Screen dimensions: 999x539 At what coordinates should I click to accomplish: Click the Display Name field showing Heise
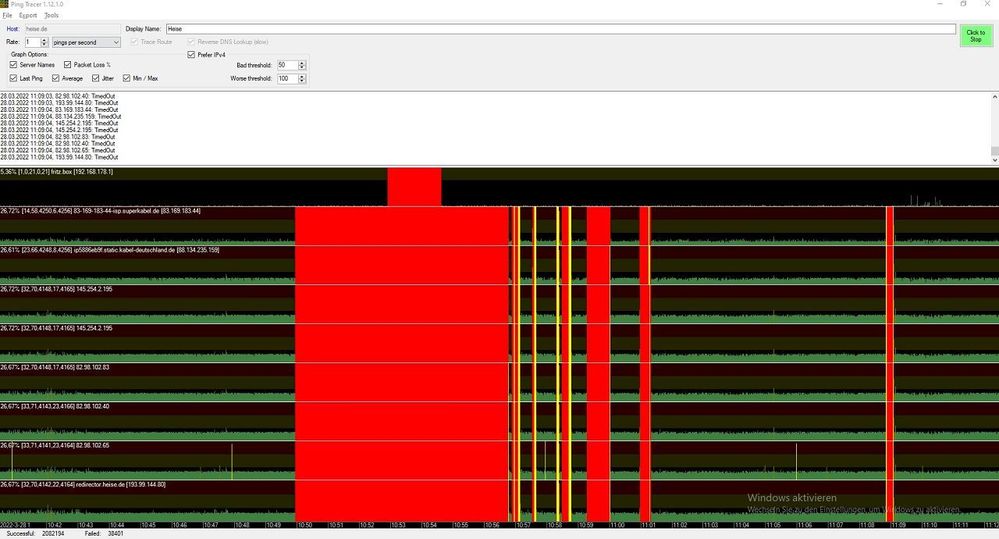(561, 29)
